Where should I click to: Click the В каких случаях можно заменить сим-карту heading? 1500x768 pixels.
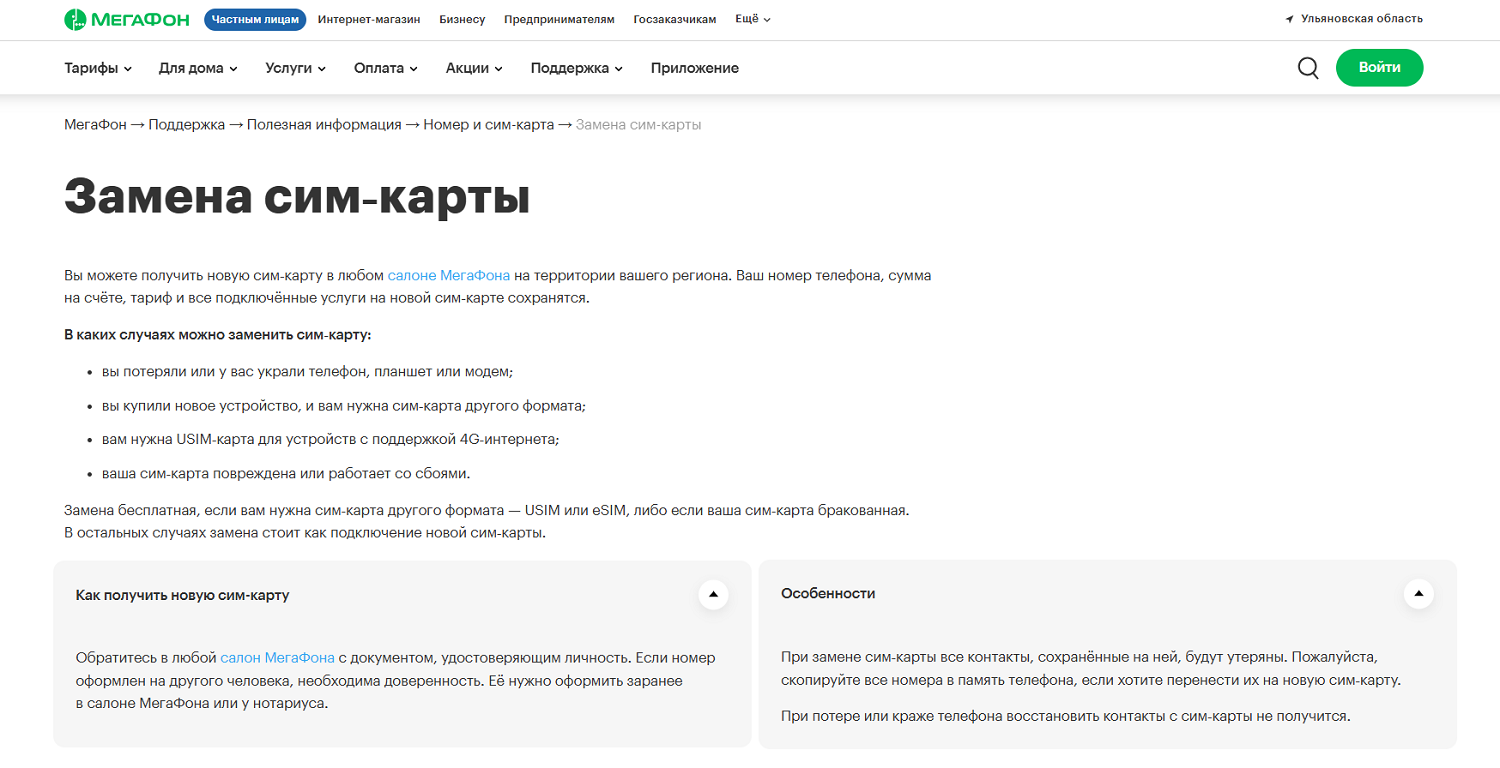[x=218, y=334]
